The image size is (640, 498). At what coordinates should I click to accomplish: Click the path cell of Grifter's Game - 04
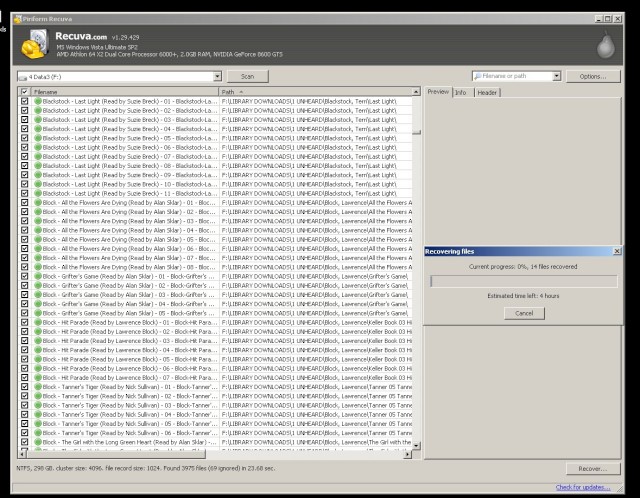coord(315,304)
